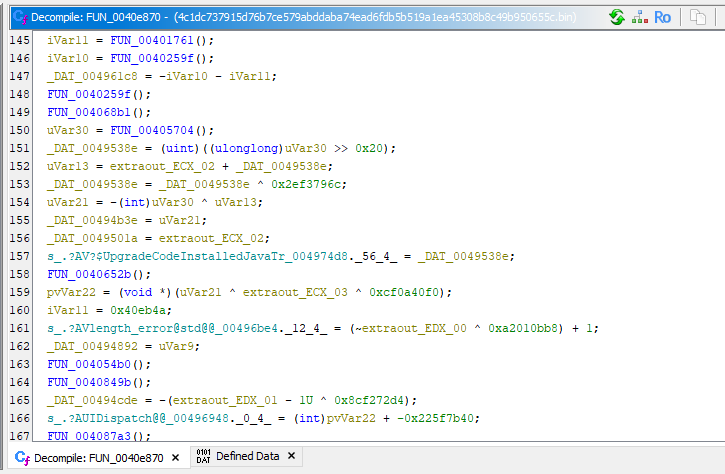Close the Defined Data tab
This screenshot has height=474, width=725.
tap(292, 456)
